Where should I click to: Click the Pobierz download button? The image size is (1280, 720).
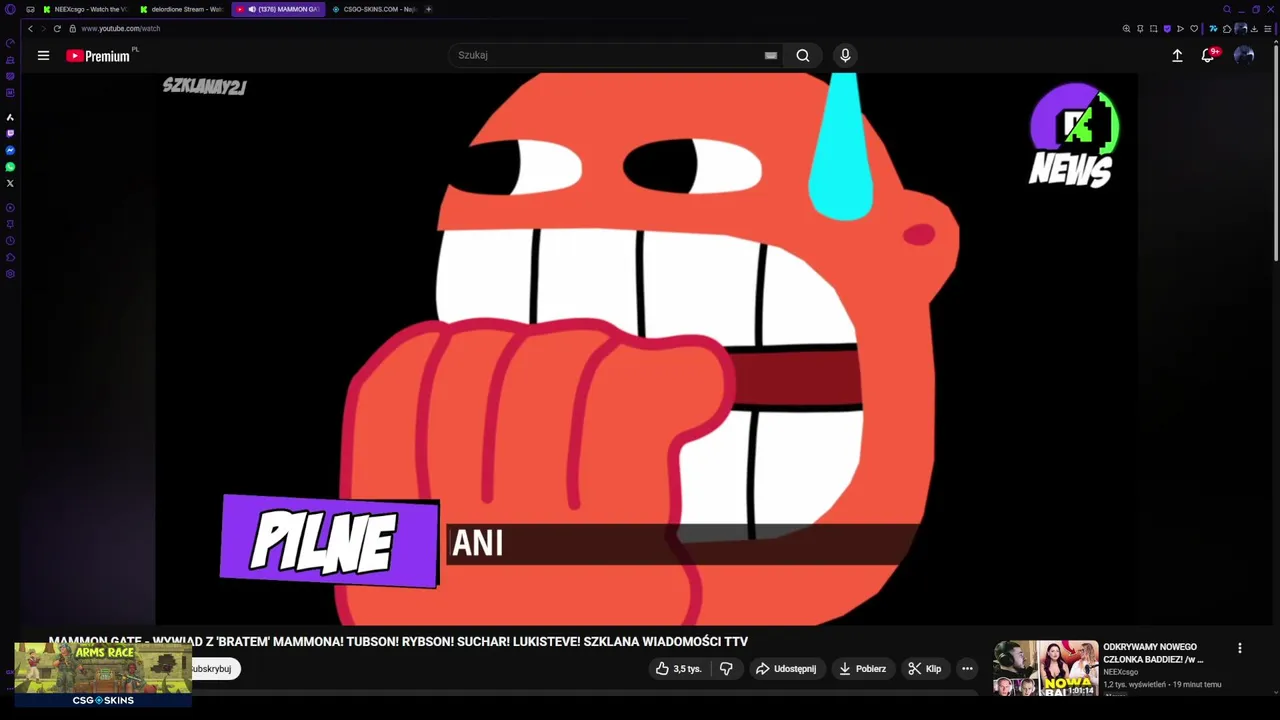(x=862, y=668)
